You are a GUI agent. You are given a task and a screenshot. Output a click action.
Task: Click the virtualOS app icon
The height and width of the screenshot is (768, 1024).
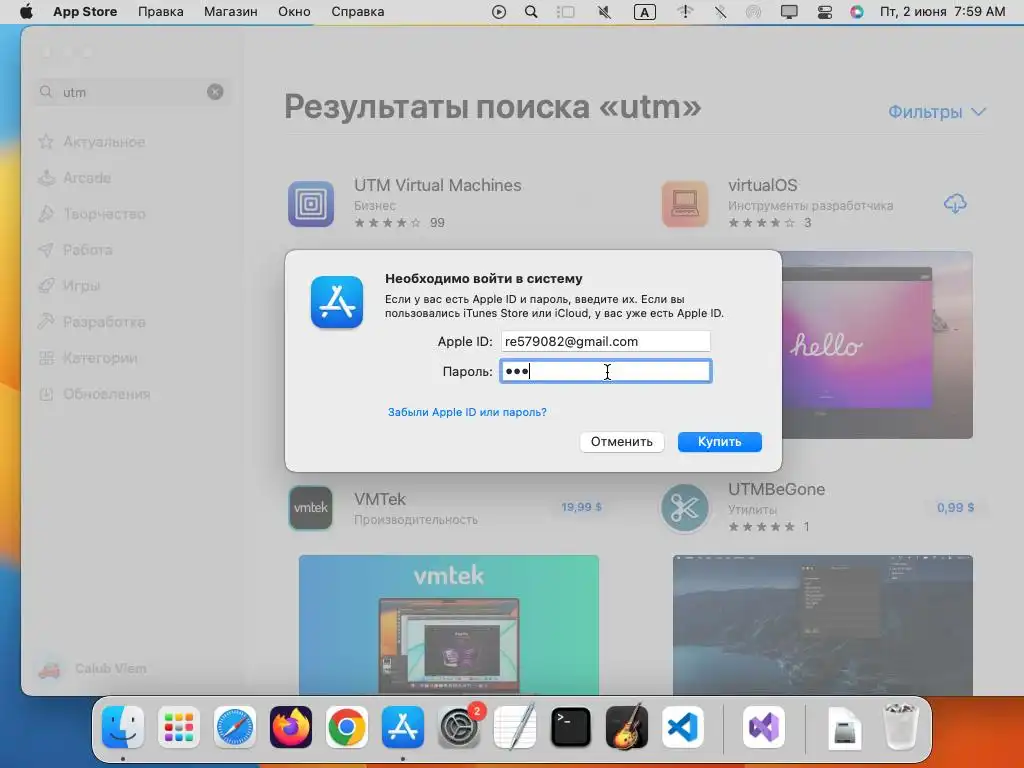click(x=685, y=204)
